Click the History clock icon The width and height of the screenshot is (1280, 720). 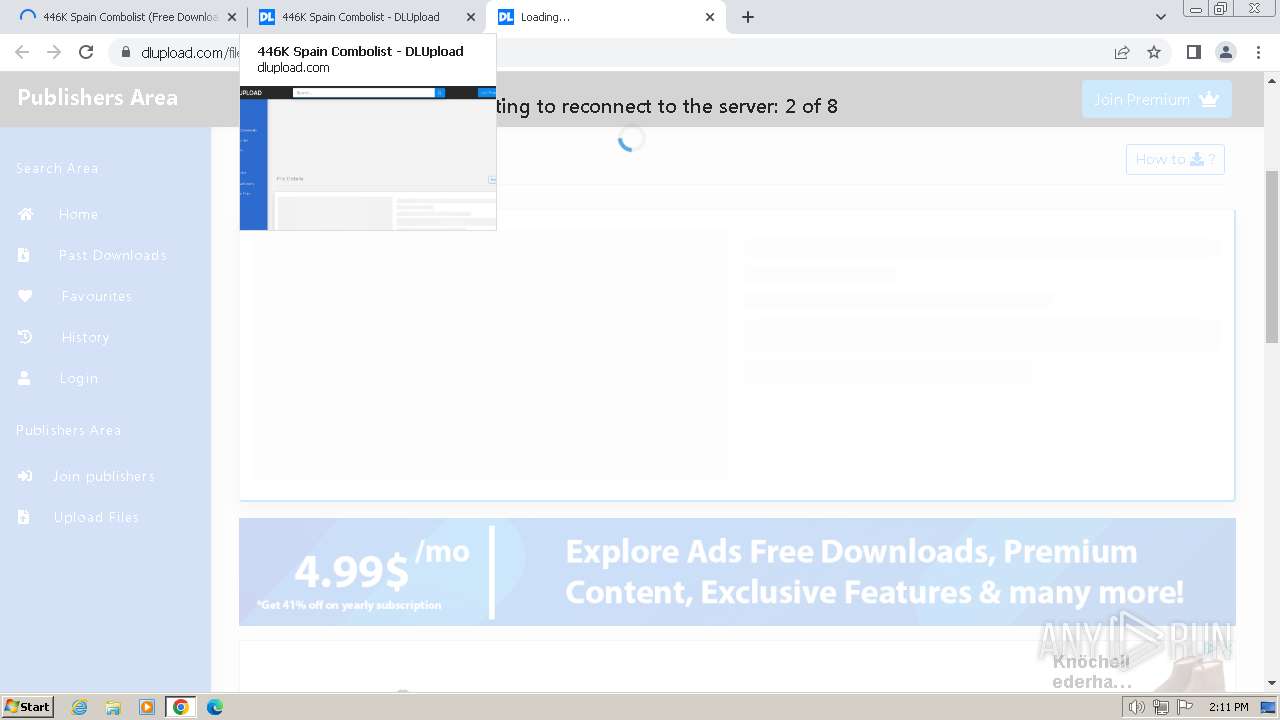tap(25, 337)
